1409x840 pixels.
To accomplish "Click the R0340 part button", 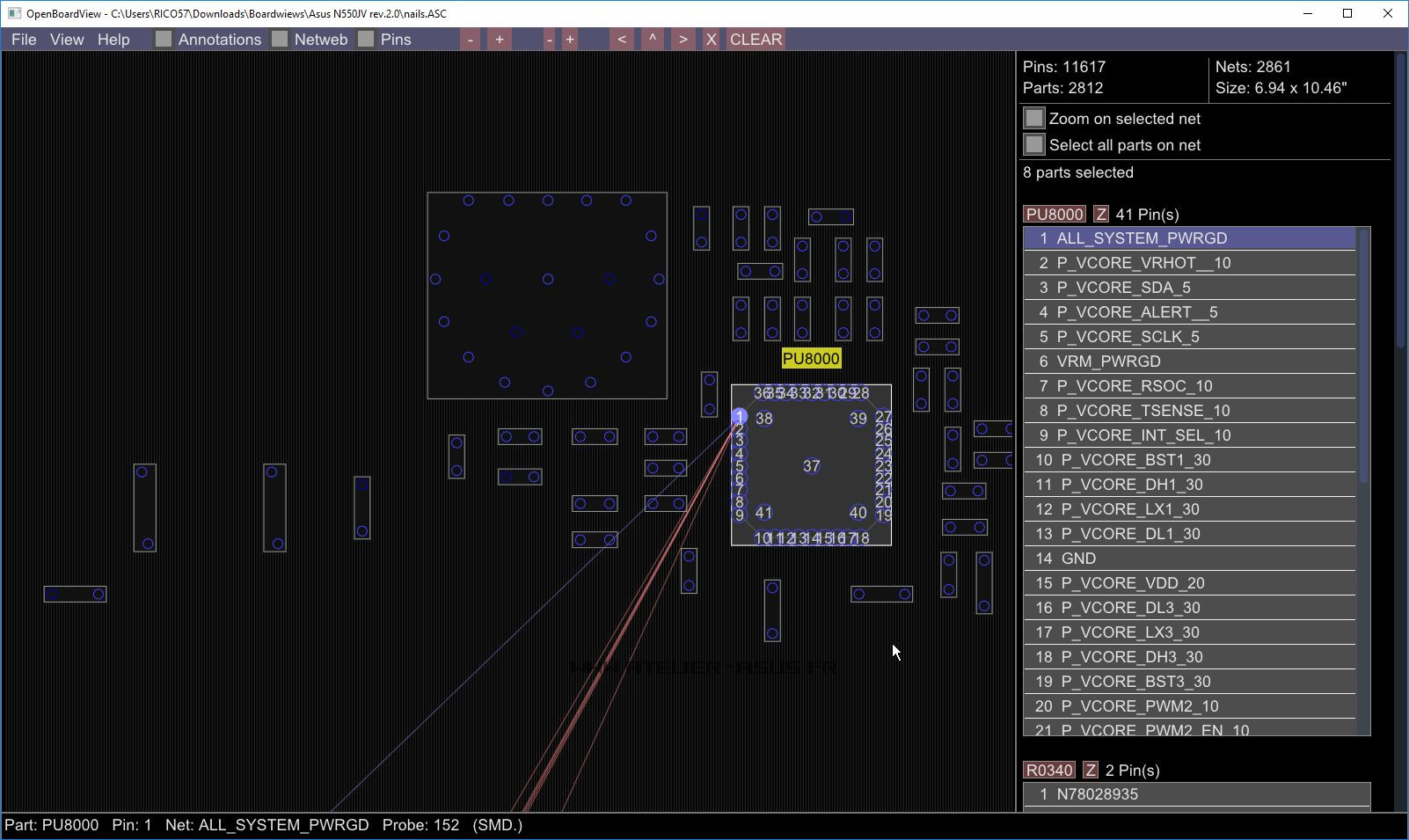I will coord(1049,770).
